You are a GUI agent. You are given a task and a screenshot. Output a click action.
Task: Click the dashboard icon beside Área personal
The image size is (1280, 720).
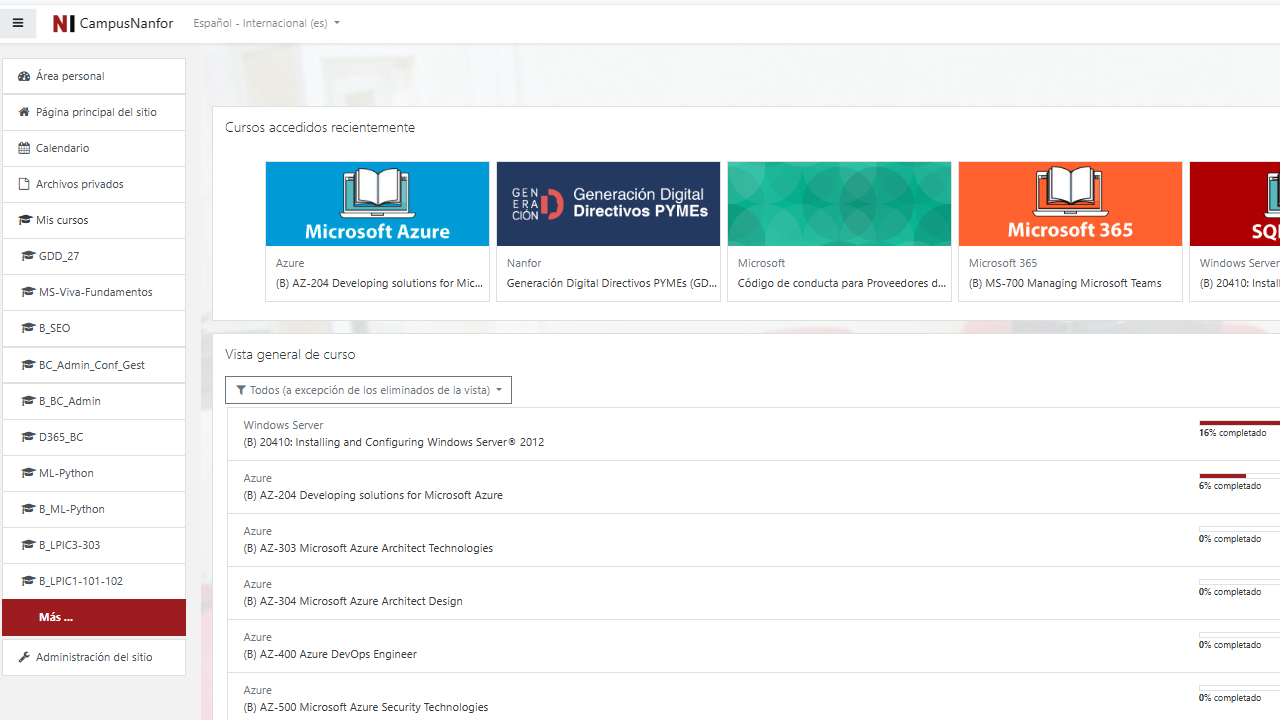24,76
